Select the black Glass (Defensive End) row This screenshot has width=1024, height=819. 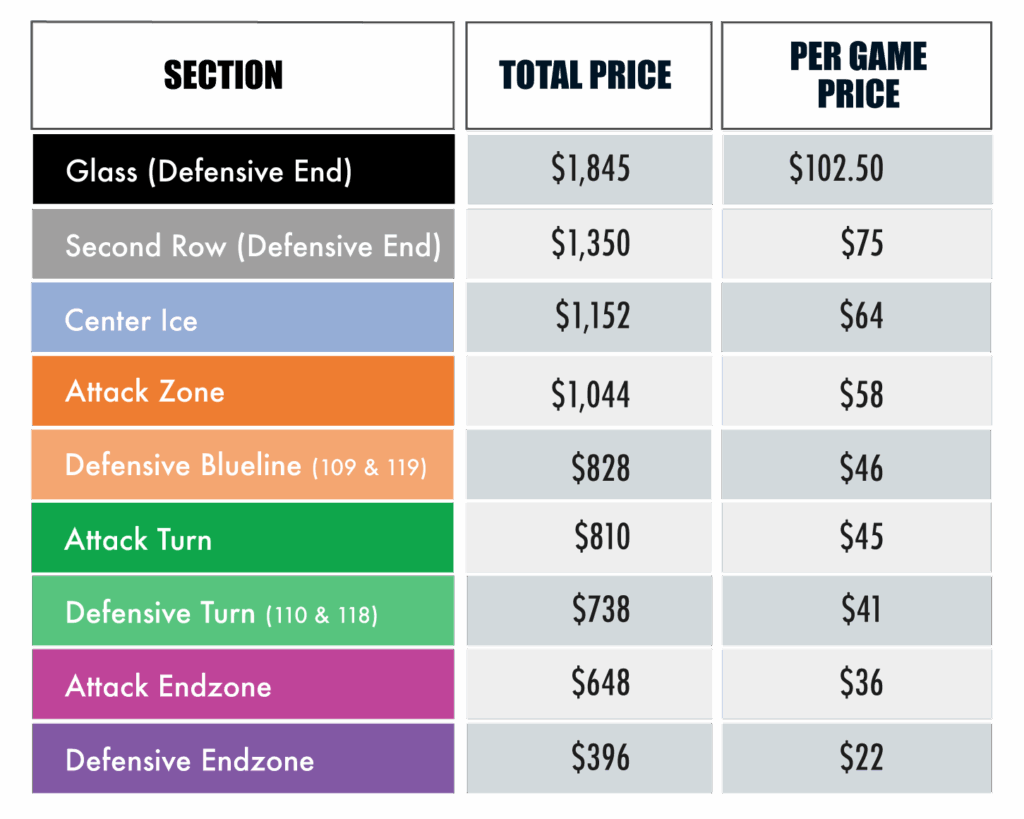[243, 170]
